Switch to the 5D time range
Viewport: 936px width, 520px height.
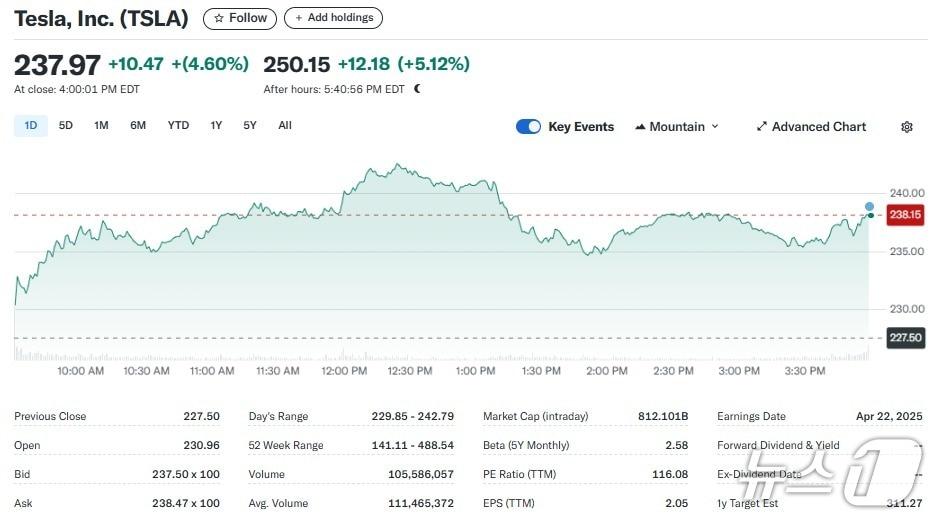pos(66,126)
